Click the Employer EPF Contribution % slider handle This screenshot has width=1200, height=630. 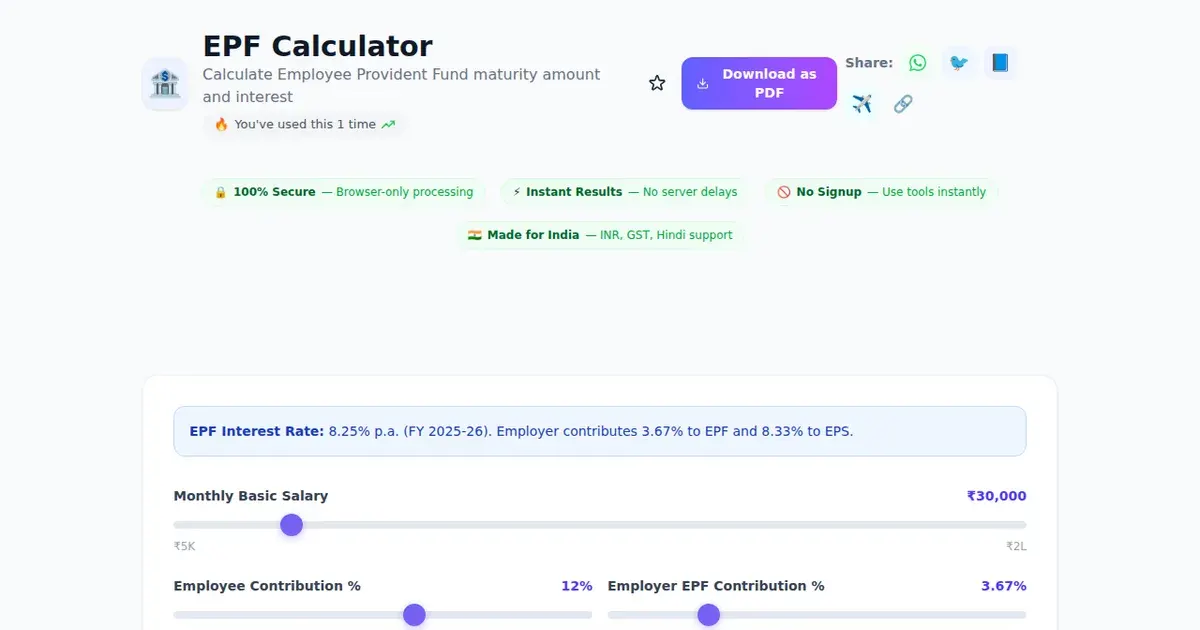click(x=708, y=615)
